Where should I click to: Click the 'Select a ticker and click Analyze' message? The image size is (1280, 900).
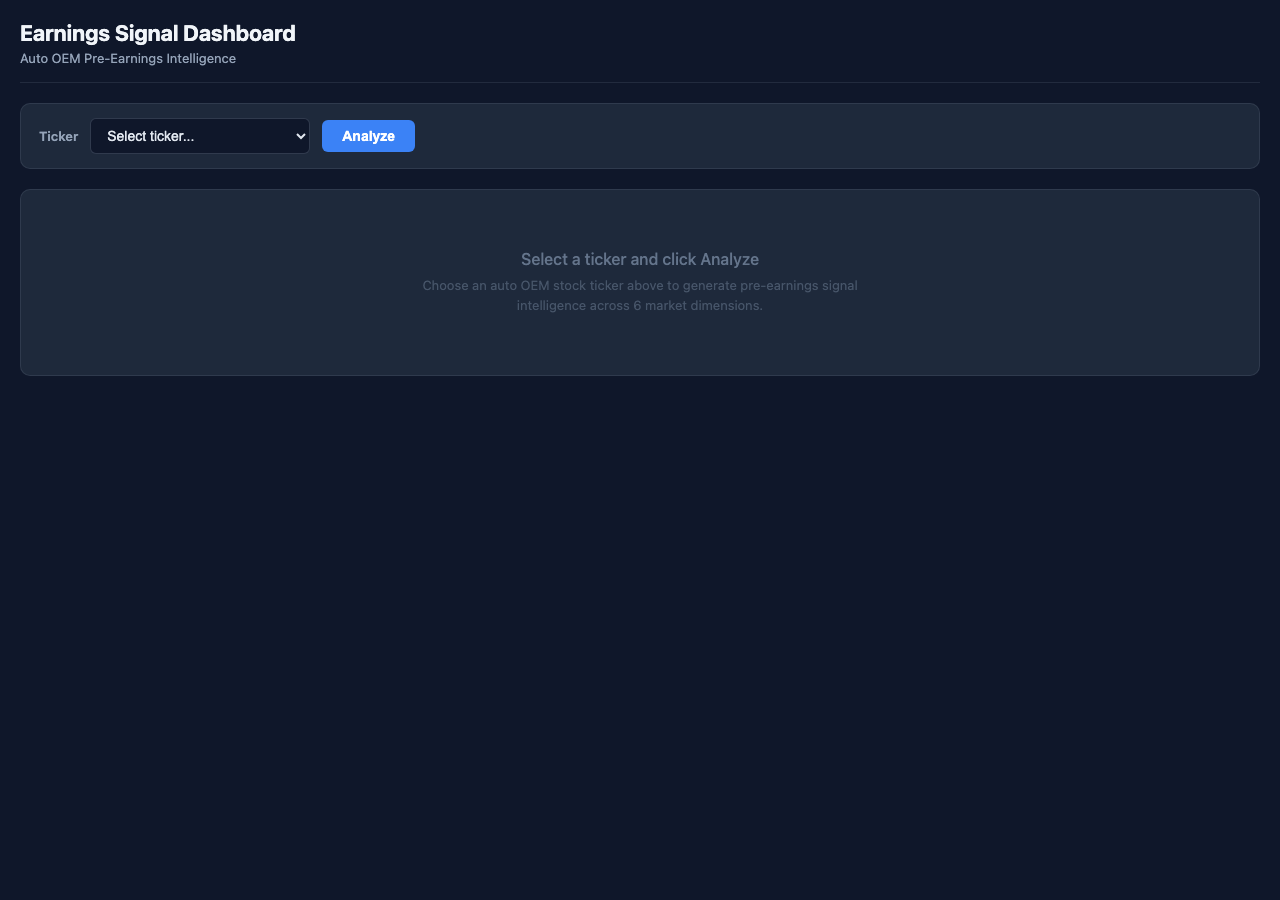point(639,259)
